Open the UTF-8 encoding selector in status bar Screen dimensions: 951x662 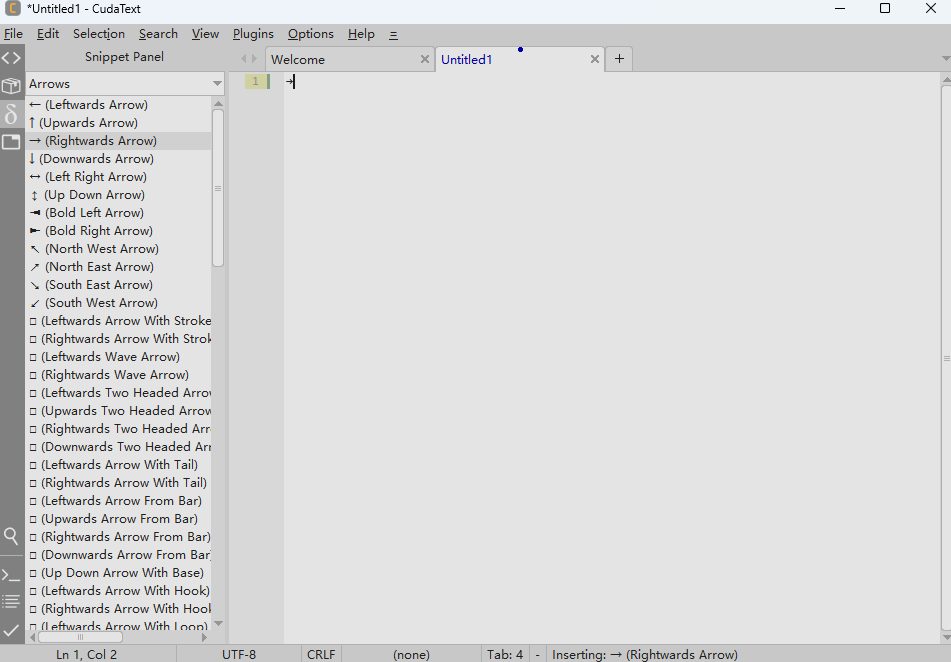pyautogui.click(x=239, y=654)
